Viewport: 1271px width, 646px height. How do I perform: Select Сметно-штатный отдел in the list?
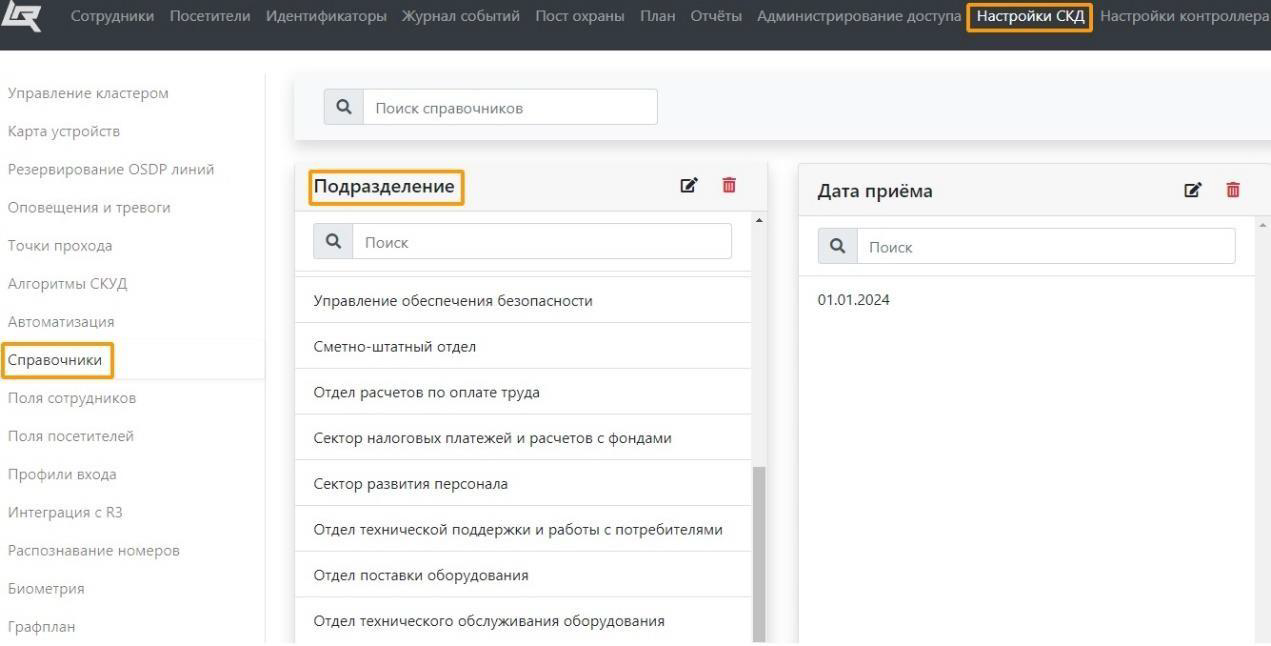pyautogui.click(x=394, y=347)
